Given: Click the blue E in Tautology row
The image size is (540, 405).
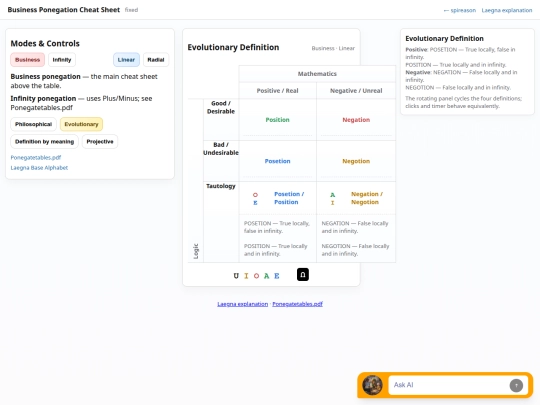Looking at the screenshot, I should 255,203.
